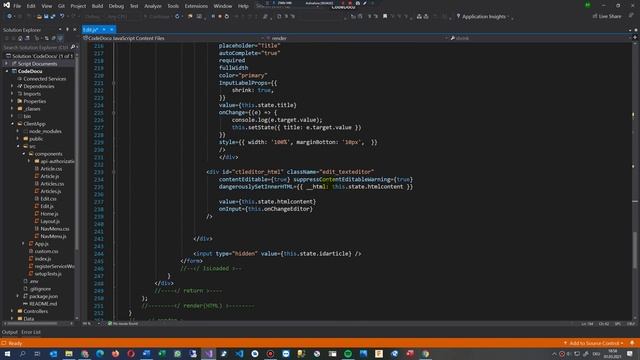Expand the Dependencies node
640x360 pixels.
click(12, 86)
